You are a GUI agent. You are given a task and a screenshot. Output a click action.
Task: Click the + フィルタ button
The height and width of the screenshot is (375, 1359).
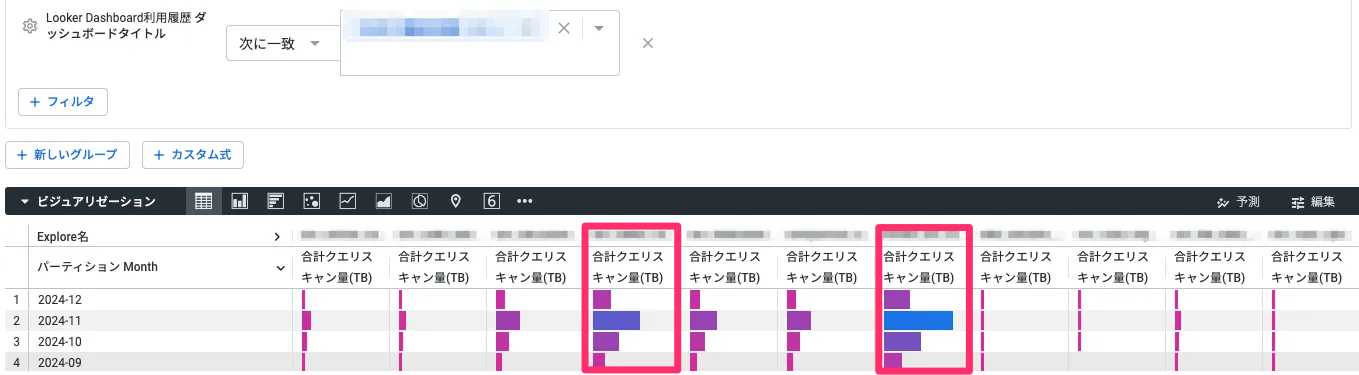[63, 102]
